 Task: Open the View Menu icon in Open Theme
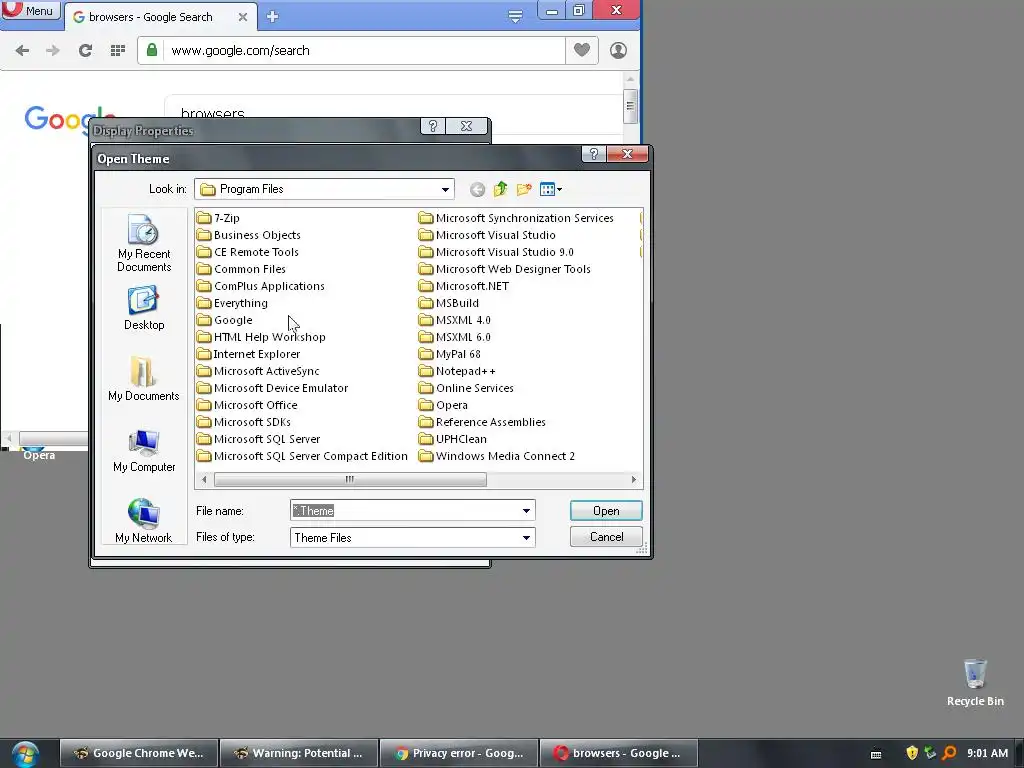pos(551,189)
